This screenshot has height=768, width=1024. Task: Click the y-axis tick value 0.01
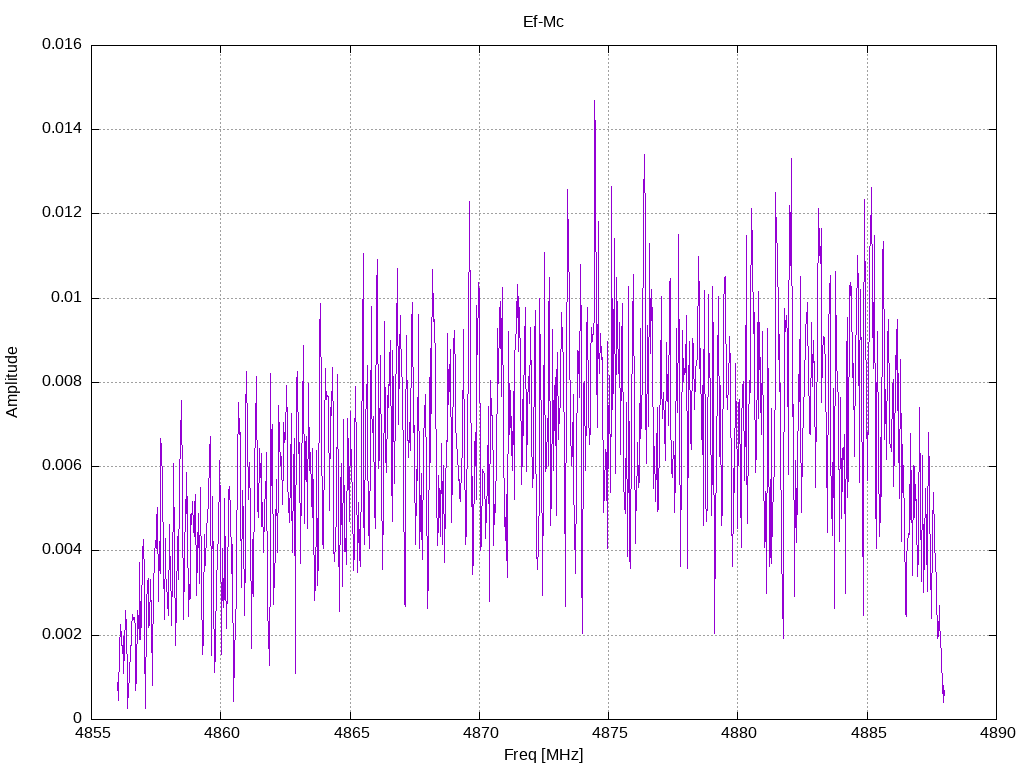click(x=67, y=298)
